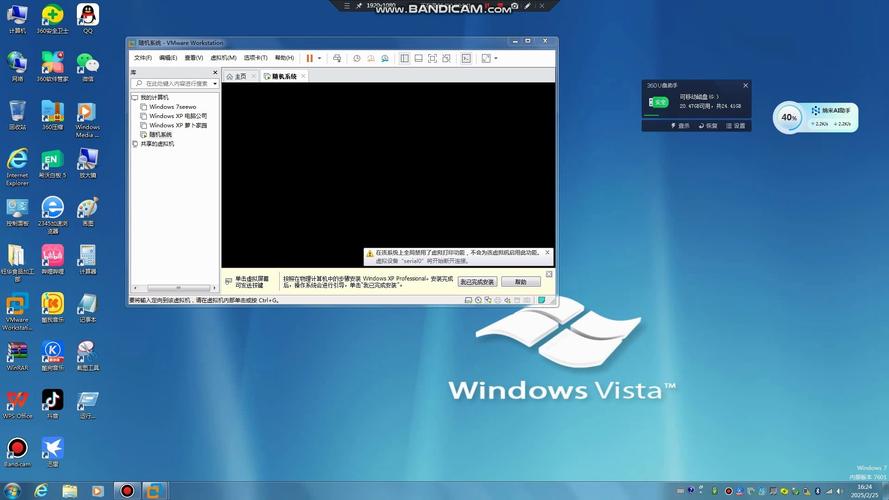Select Windows 7seewo in the library
The height and width of the screenshot is (500, 889).
(x=172, y=107)
